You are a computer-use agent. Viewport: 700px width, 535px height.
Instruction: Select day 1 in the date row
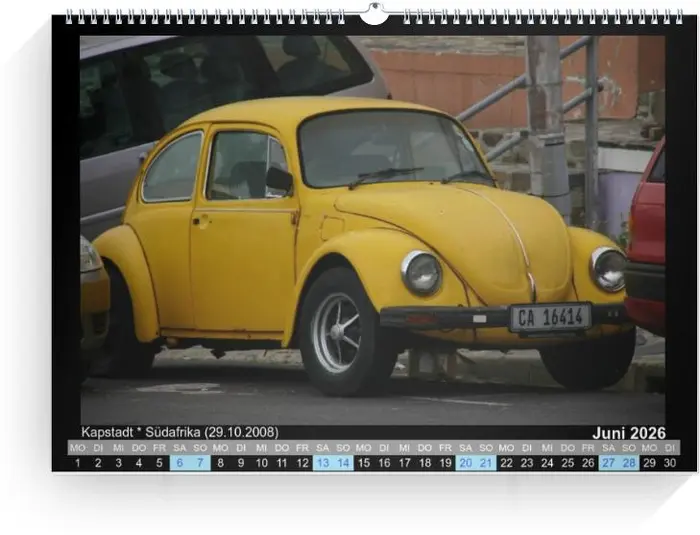(77, 463)
